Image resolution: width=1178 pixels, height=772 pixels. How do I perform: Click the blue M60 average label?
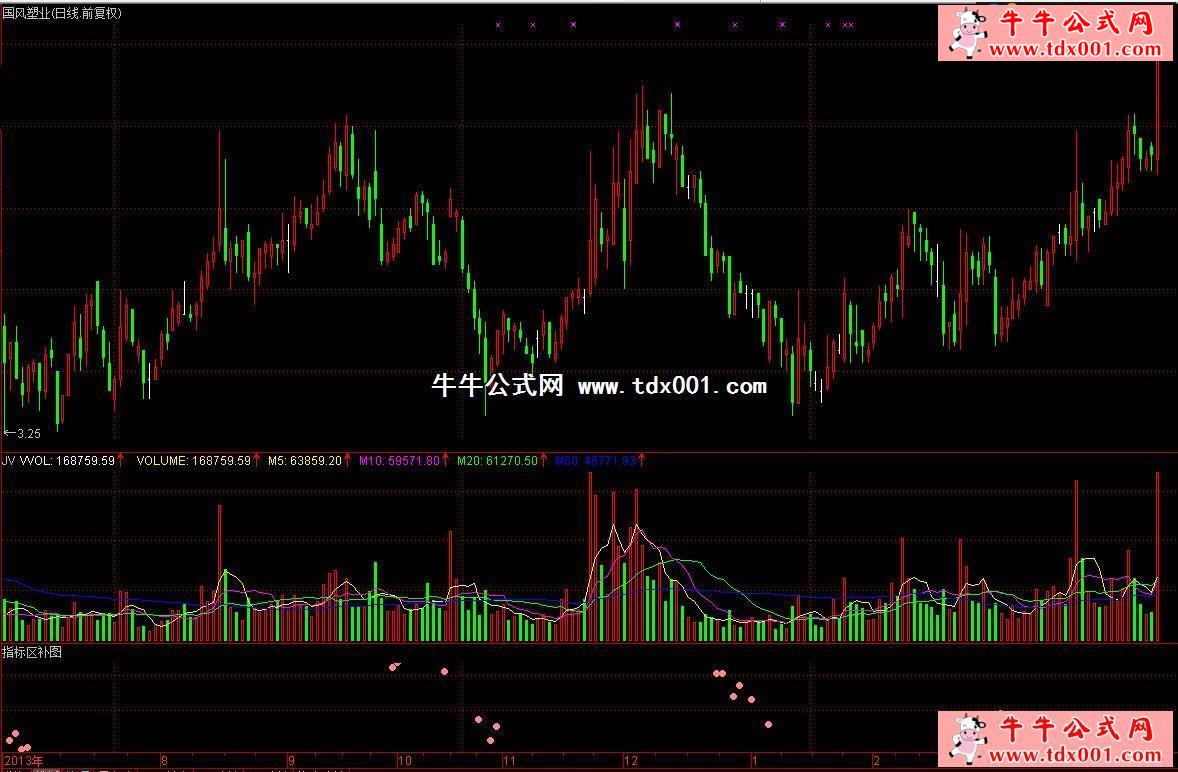pos(595,460)
